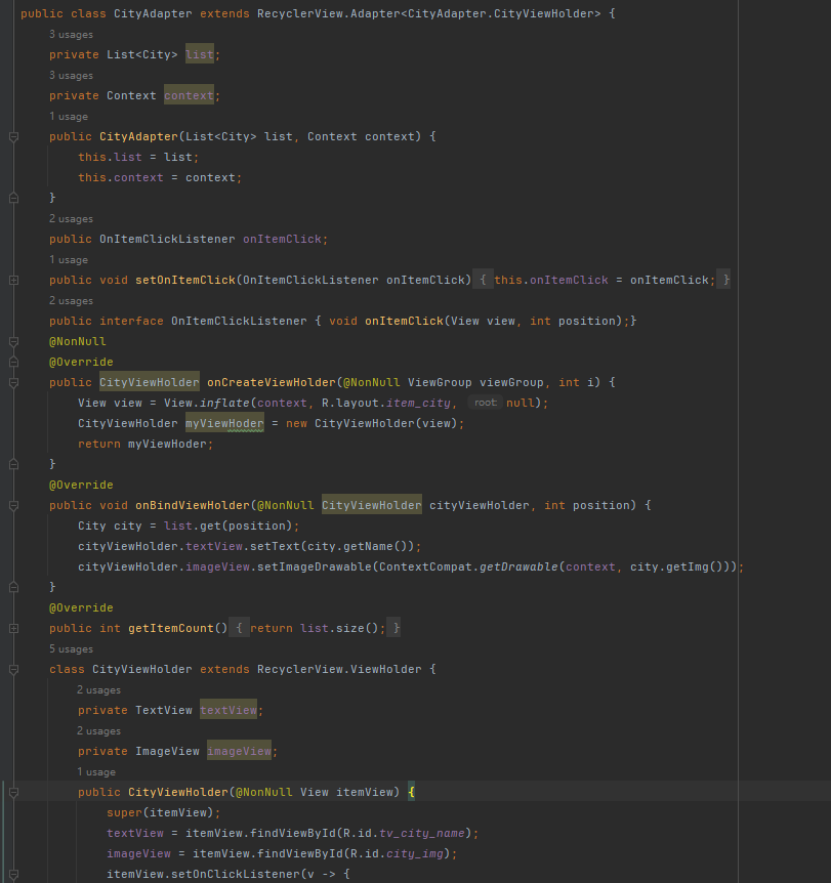The image size is (831, 883).
Task: Click the underlined myViewHoder variable declaration
Action: point(224,424)
